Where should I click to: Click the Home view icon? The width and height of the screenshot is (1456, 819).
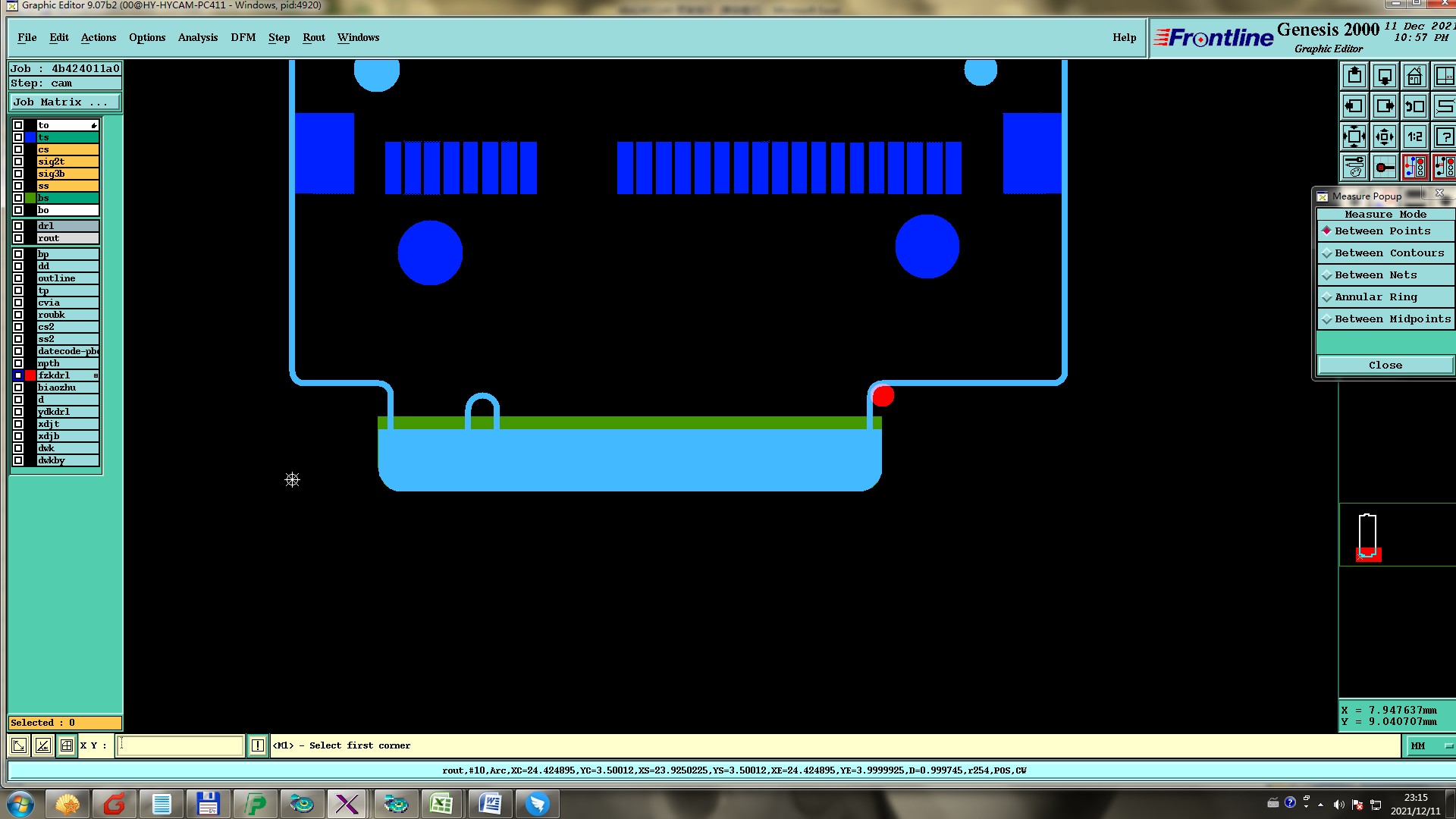pos(1414,77)
